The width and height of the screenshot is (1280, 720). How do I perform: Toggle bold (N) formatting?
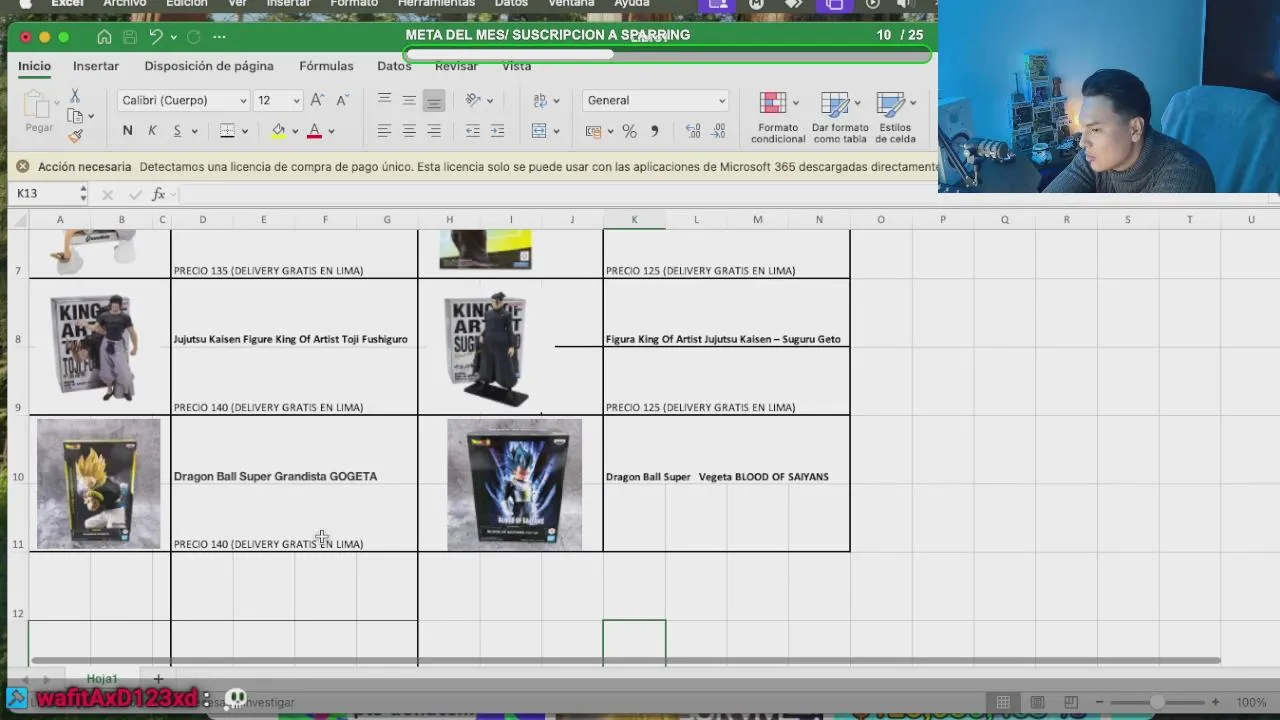pyautogui.click(x=127, y=131)
